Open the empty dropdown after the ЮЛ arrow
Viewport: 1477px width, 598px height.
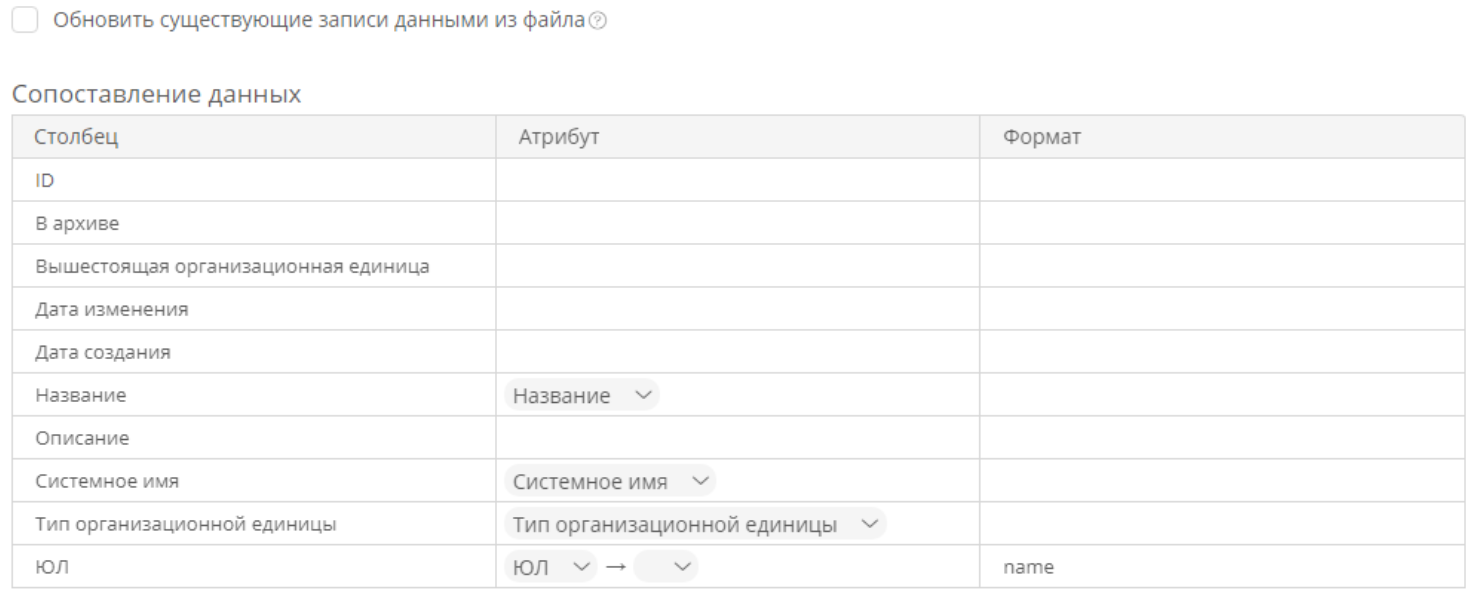click(665, 567)
